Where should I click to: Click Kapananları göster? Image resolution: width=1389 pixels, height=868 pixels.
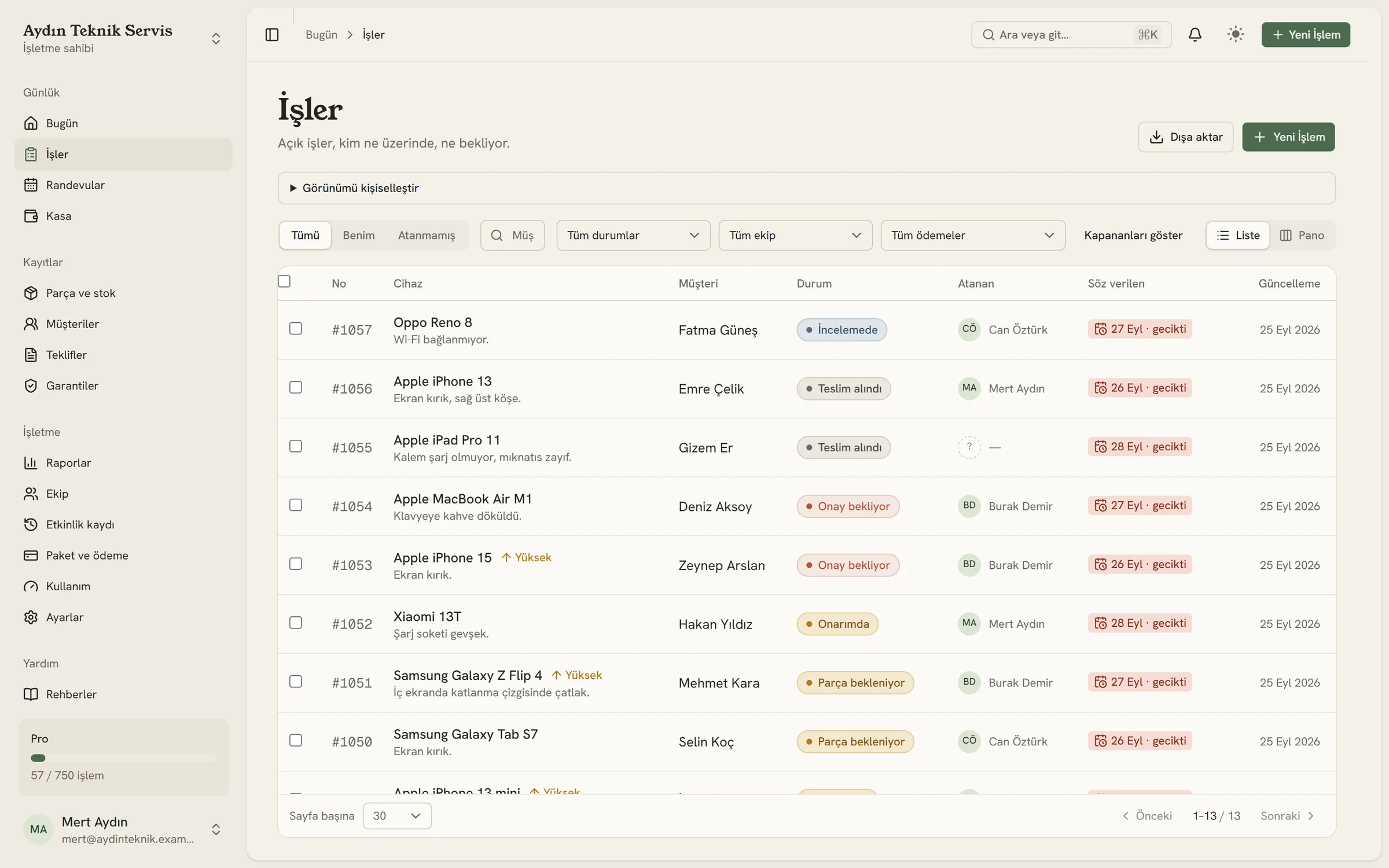1133,236
